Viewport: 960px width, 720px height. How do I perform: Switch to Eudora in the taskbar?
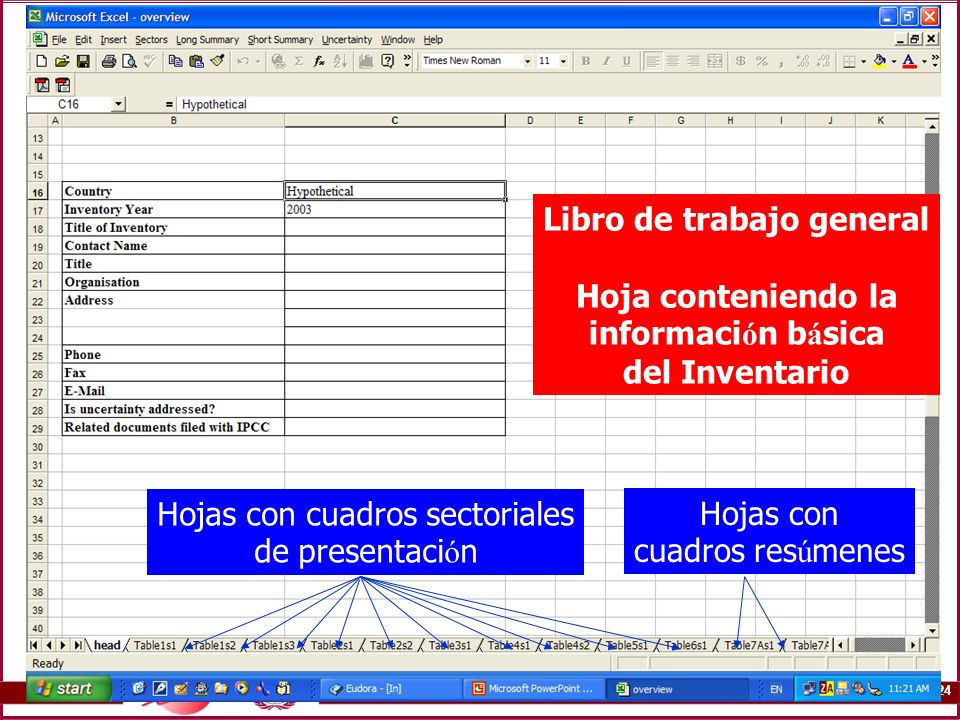click(x=392, y=689)
